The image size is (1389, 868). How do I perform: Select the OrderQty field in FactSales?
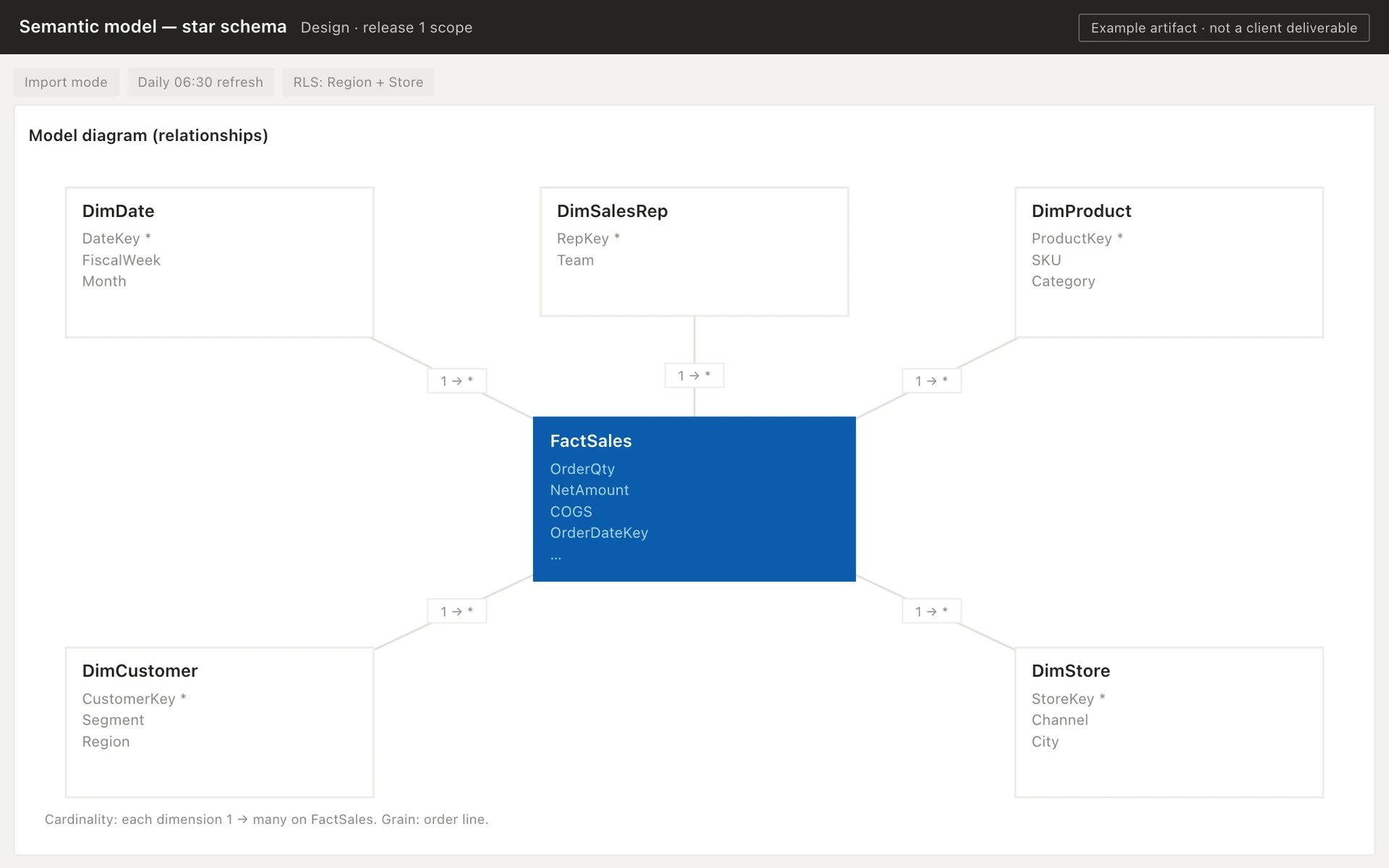coord(582,469)
